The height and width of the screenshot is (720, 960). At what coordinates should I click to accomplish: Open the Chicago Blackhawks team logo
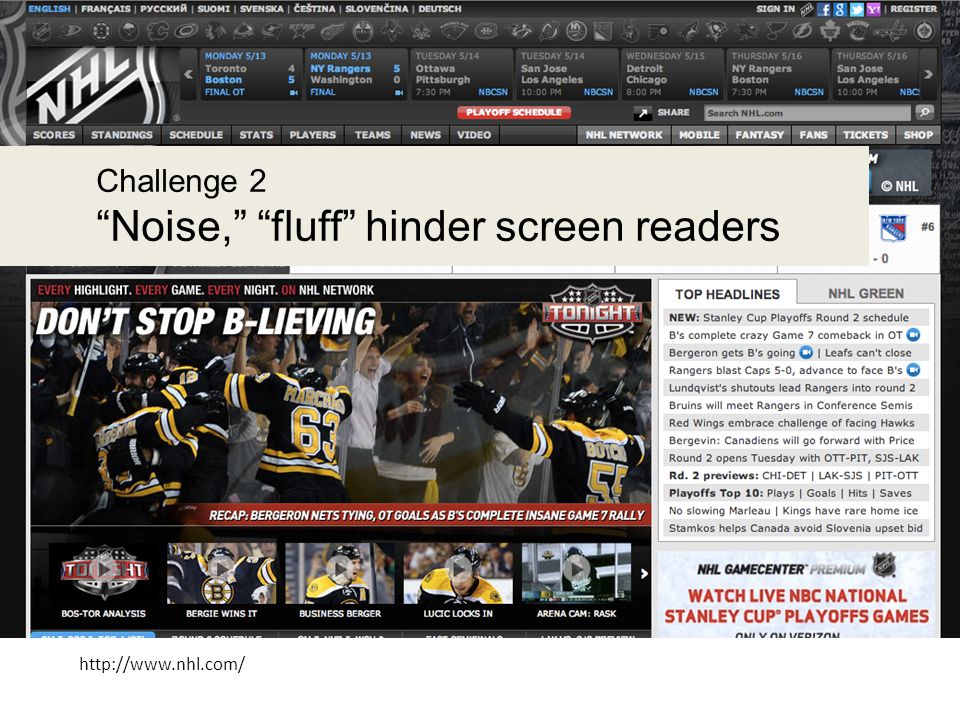pyautogui.click(x=216, y=31)
